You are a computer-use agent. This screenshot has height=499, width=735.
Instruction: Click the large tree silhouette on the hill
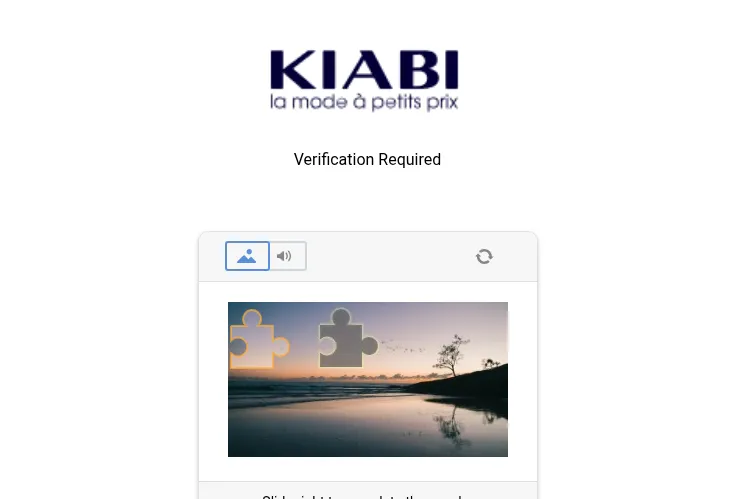click(x=451, y=355)
